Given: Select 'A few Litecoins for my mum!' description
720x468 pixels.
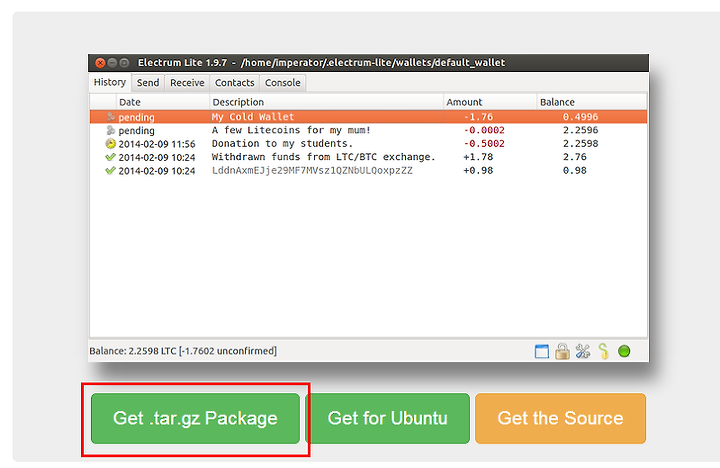Looking at the screenshot, I should pyautogui.click(x=291, y=130).
